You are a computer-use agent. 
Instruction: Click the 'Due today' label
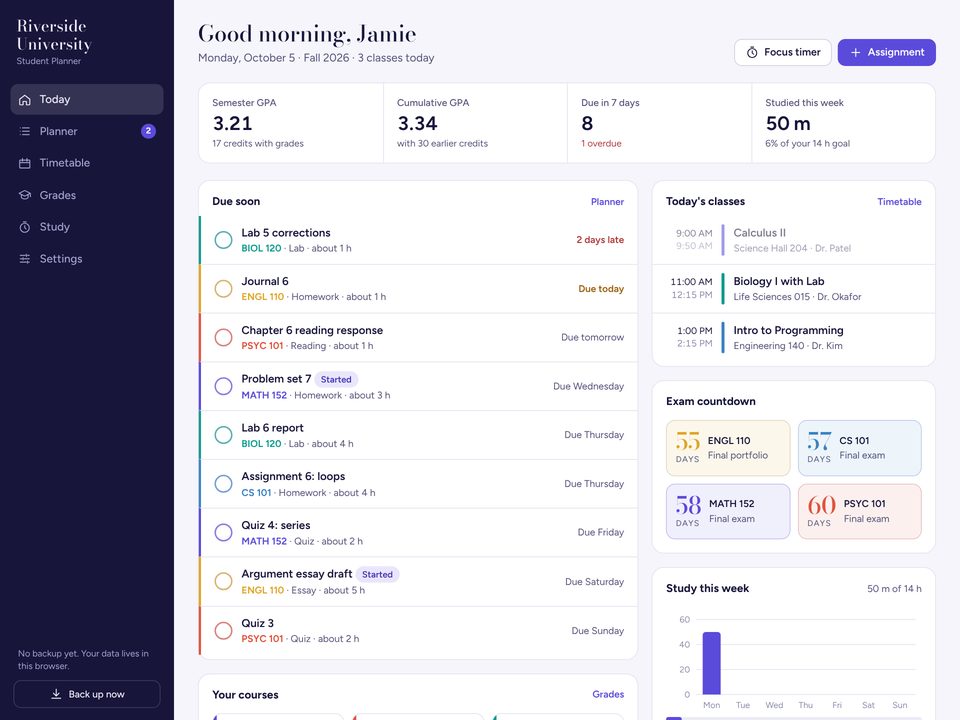[x=601, y=288]
